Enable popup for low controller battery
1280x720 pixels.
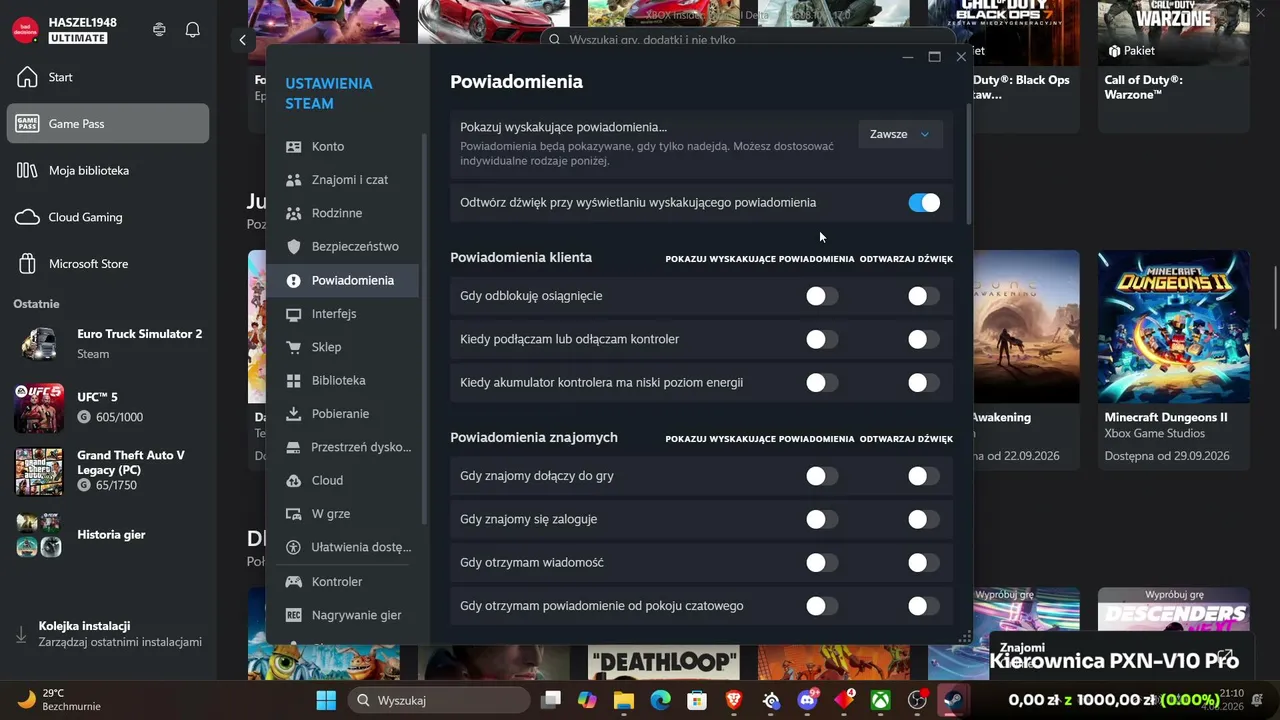coord(822,382)
